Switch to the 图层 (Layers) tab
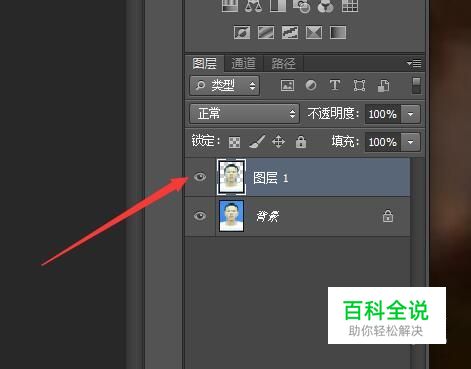 click(204, 63)
